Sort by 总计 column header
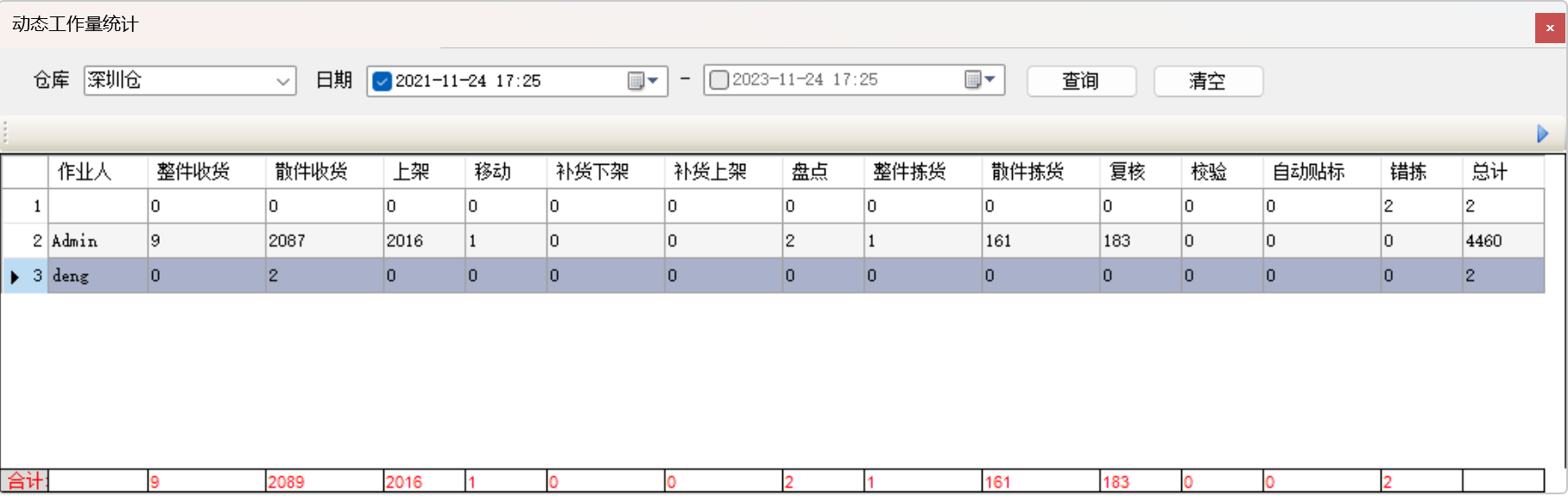This screenshot has width=1568, height=496. point(1502,172)
